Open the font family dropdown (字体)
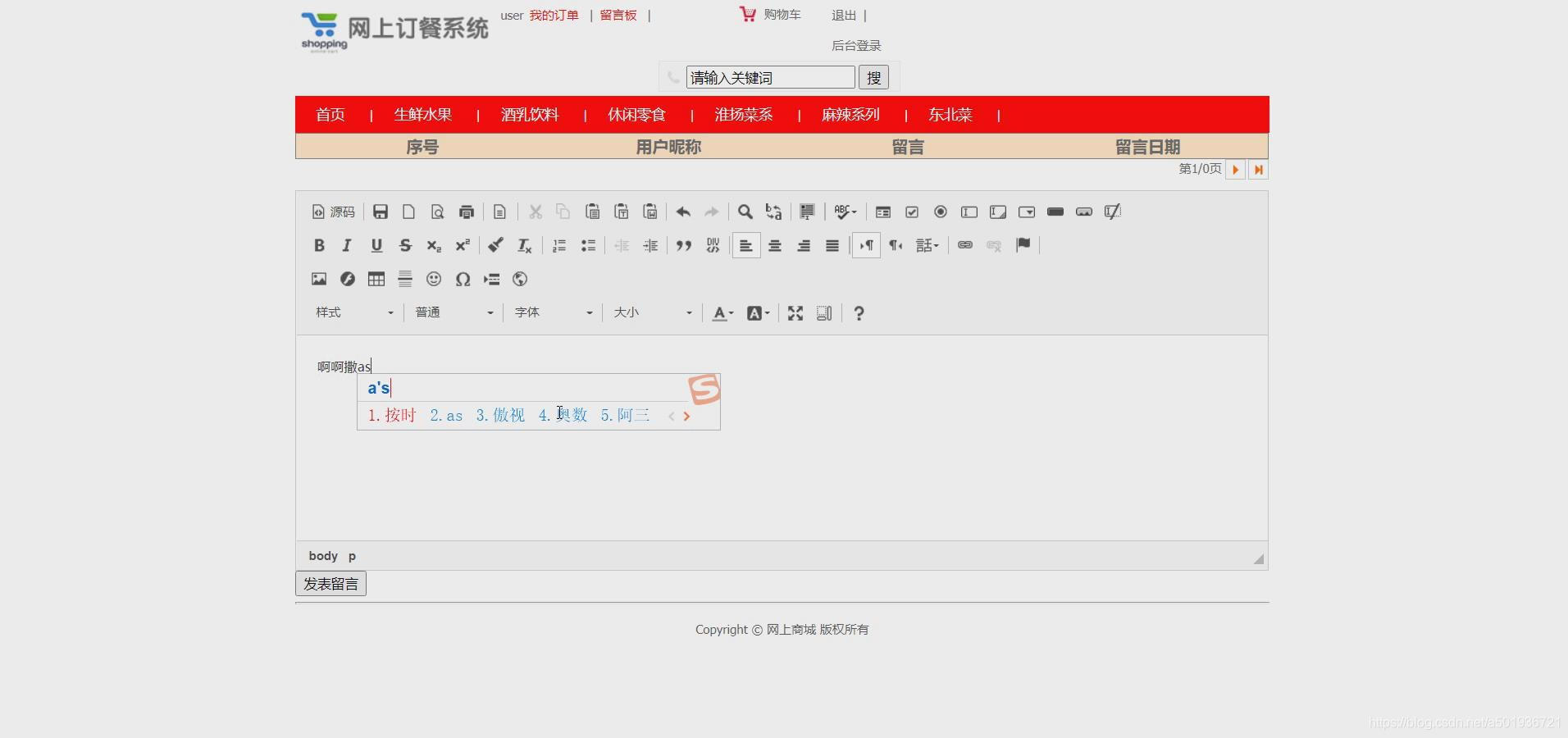This screenshot has width=1568, height=738. pos(552,312)
